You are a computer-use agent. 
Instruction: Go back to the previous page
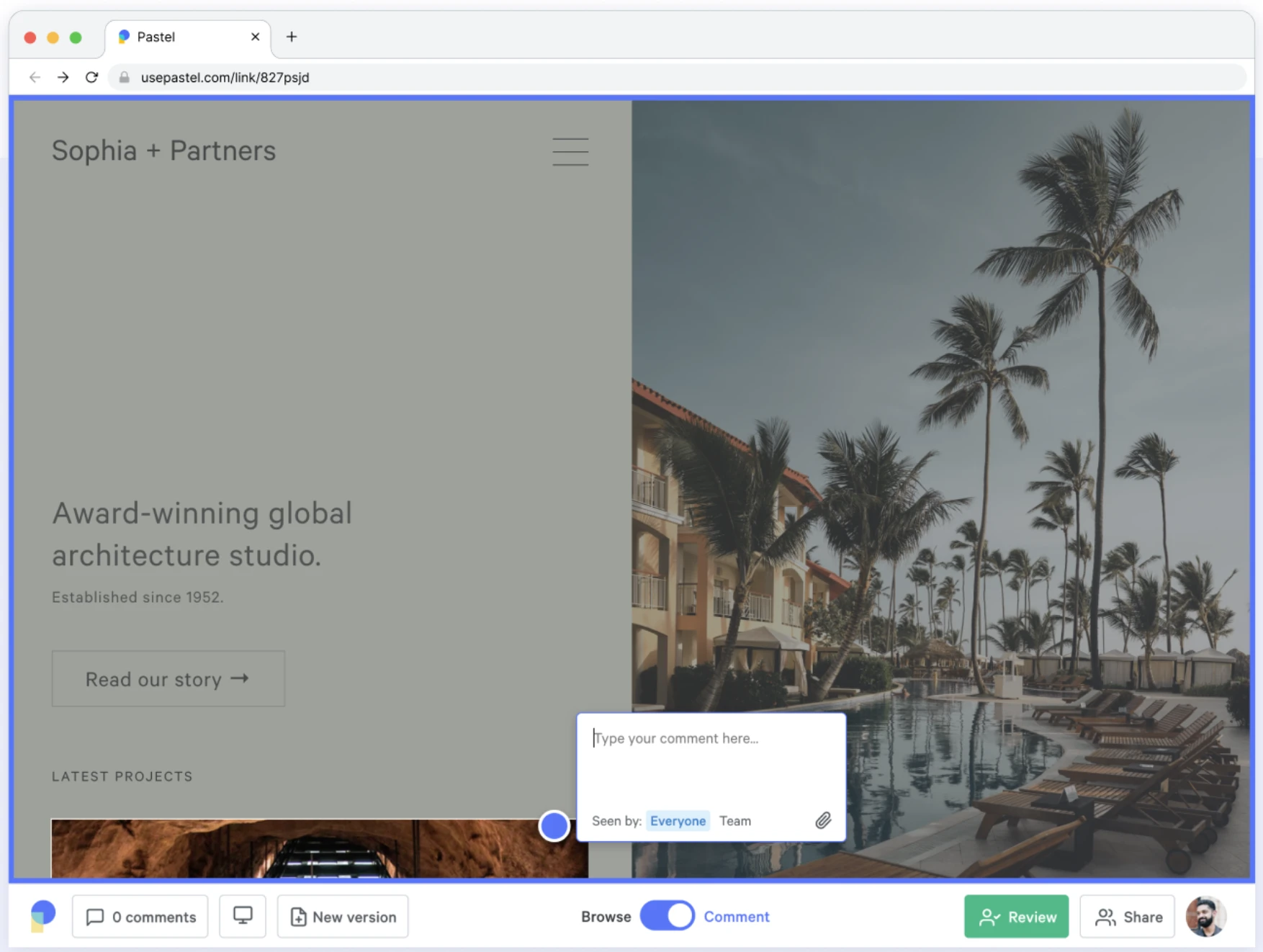coord(35,77)
